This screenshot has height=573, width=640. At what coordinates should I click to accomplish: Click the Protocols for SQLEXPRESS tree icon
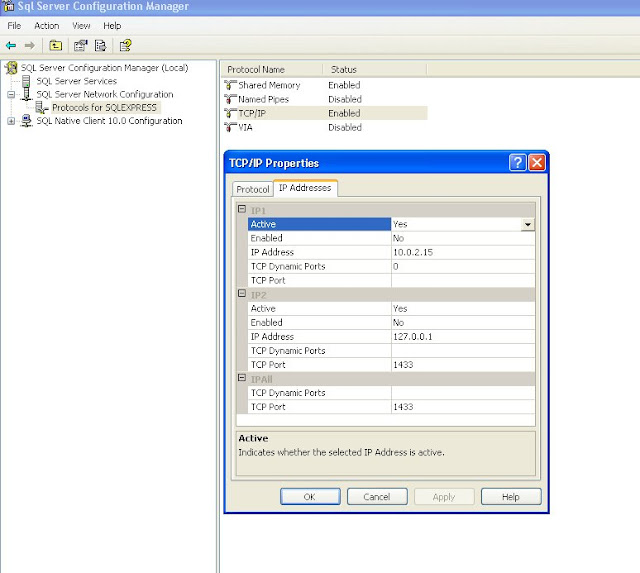41,108
